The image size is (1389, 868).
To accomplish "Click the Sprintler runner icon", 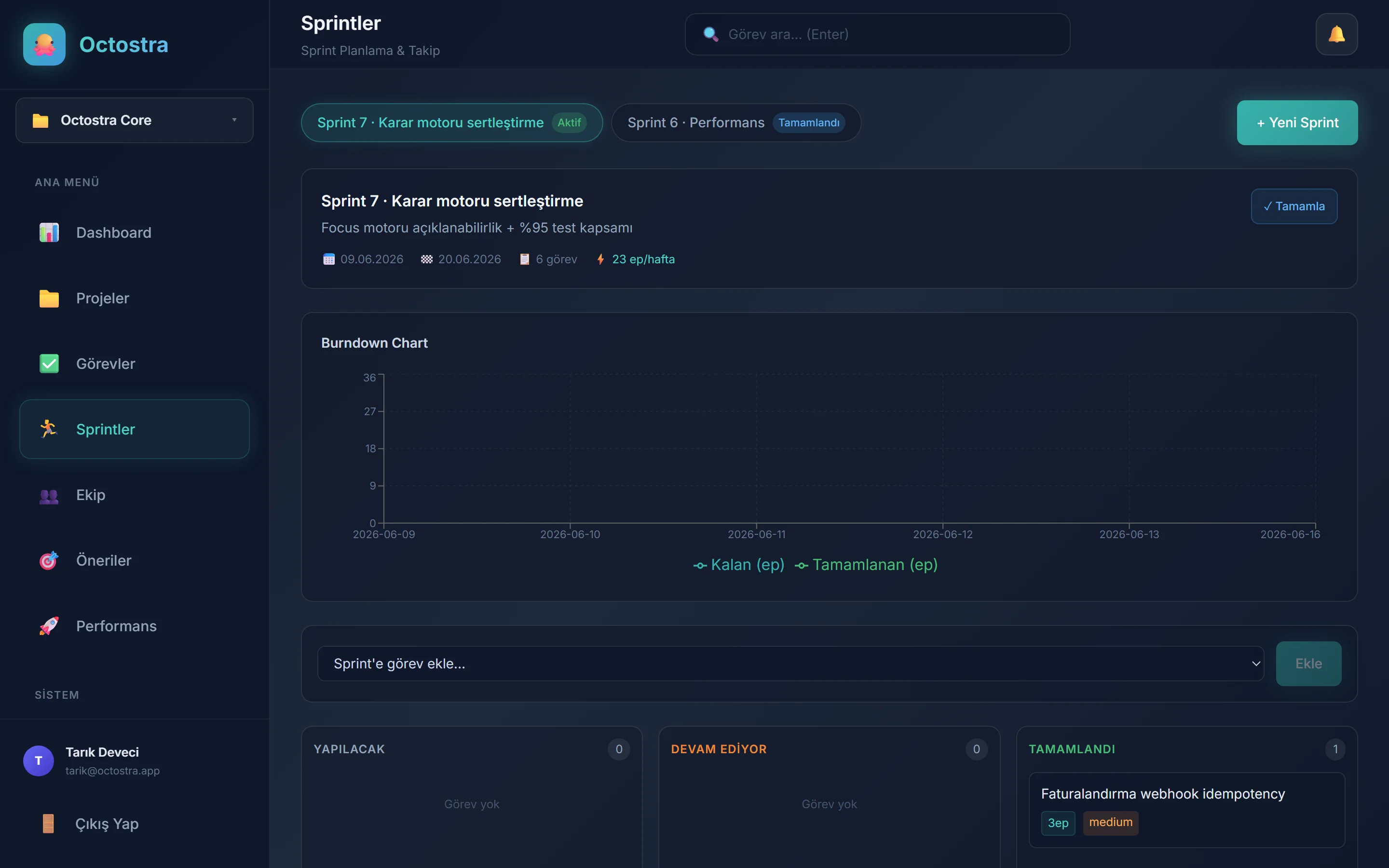I will (x=49, y=429).
